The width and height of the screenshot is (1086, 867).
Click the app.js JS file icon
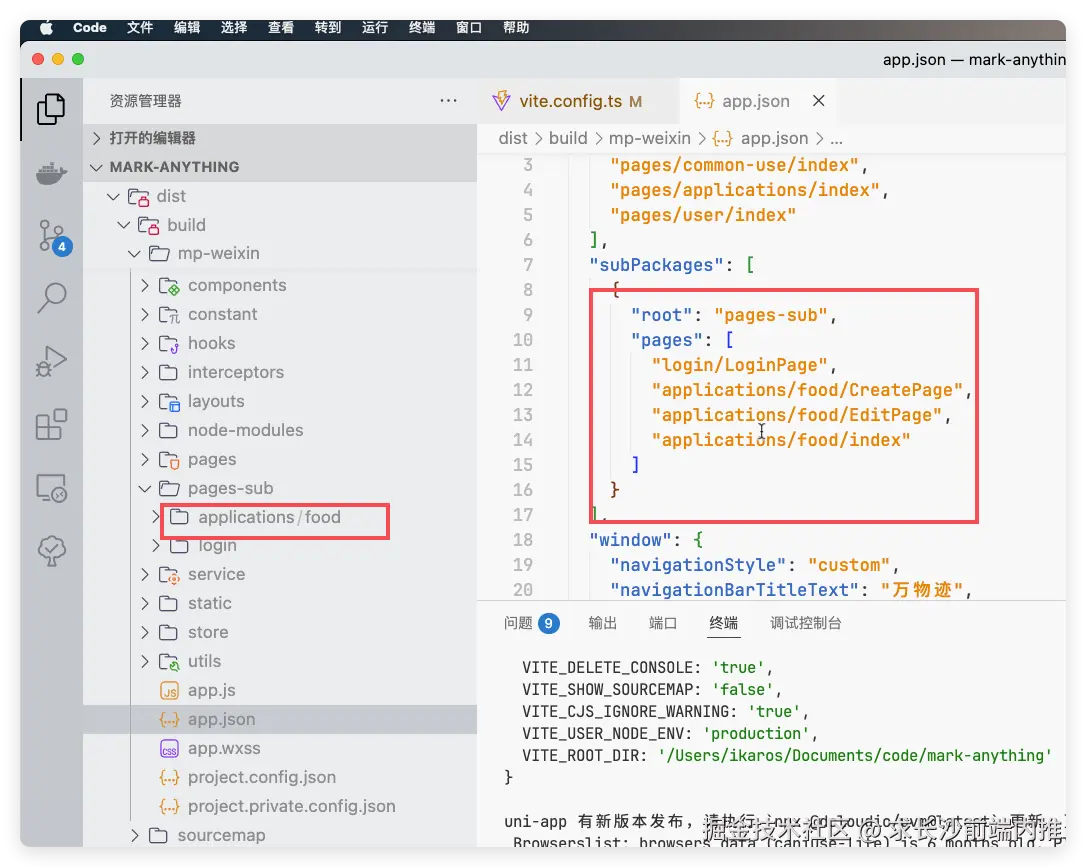[169, 690]
